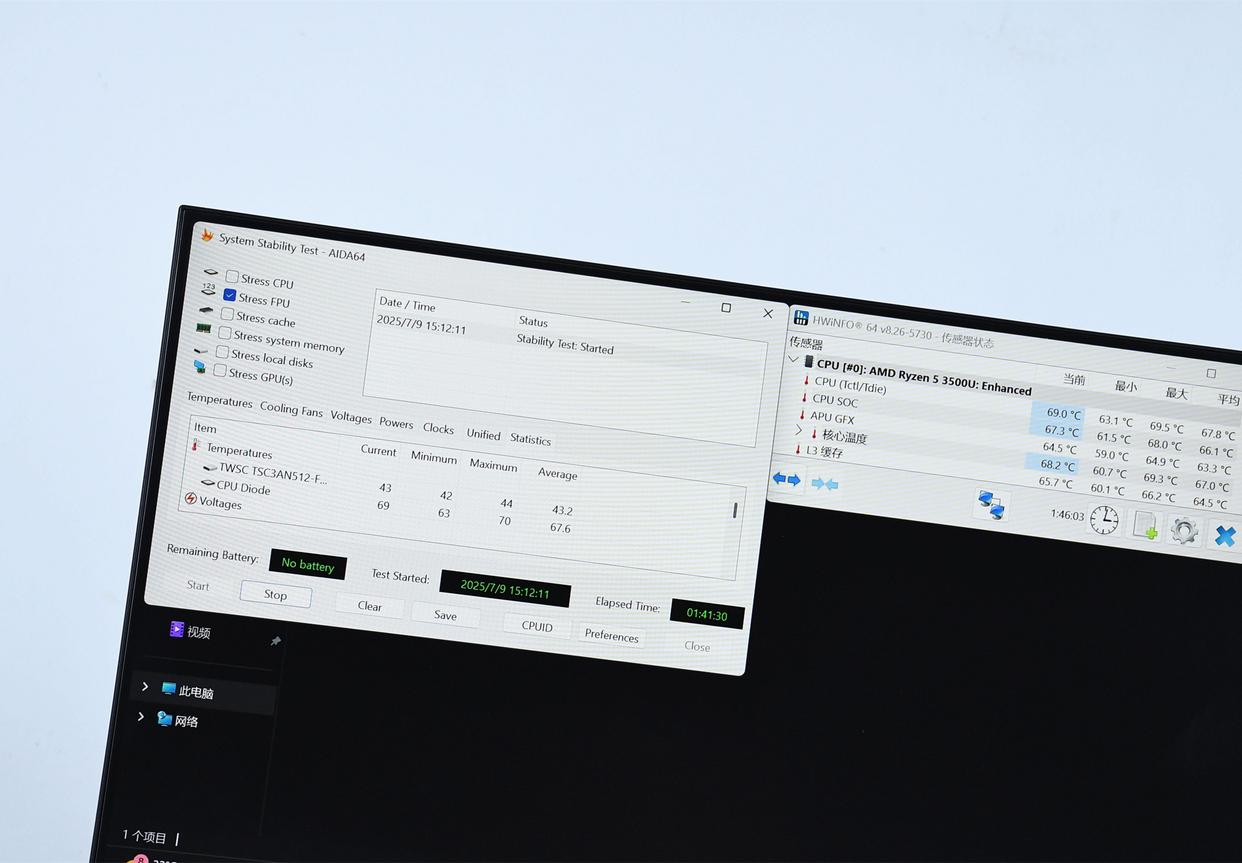Click the thermometer icon beside APU GFX
Image resolution: width=1242 pixels, height=863 pixels.
coord(801,414)
